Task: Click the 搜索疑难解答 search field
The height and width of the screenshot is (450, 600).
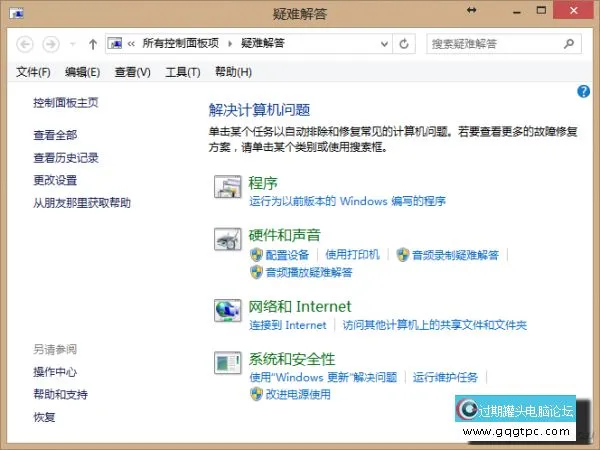Action: [504, 44]
